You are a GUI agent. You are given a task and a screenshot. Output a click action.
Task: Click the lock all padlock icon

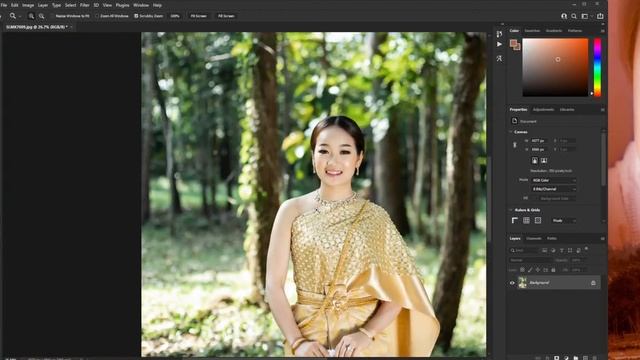[x=553, y=270]
